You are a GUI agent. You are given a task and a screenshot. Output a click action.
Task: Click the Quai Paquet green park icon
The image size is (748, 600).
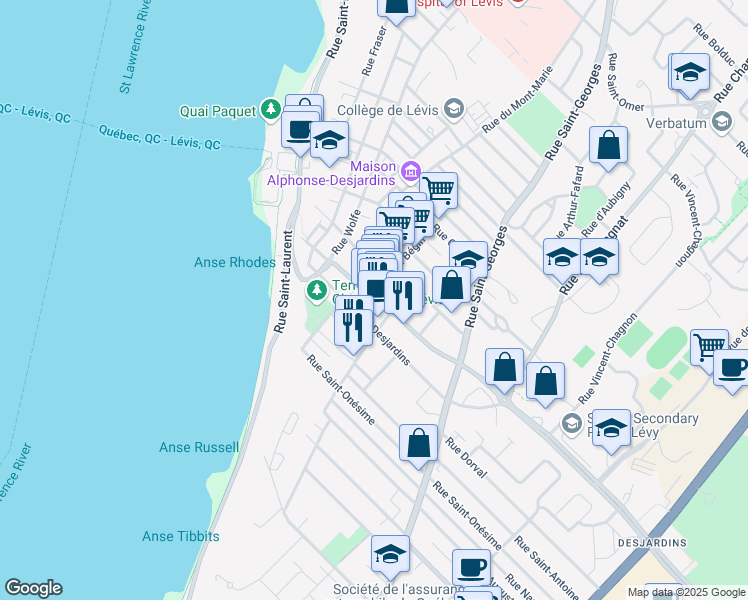[271, 111]
